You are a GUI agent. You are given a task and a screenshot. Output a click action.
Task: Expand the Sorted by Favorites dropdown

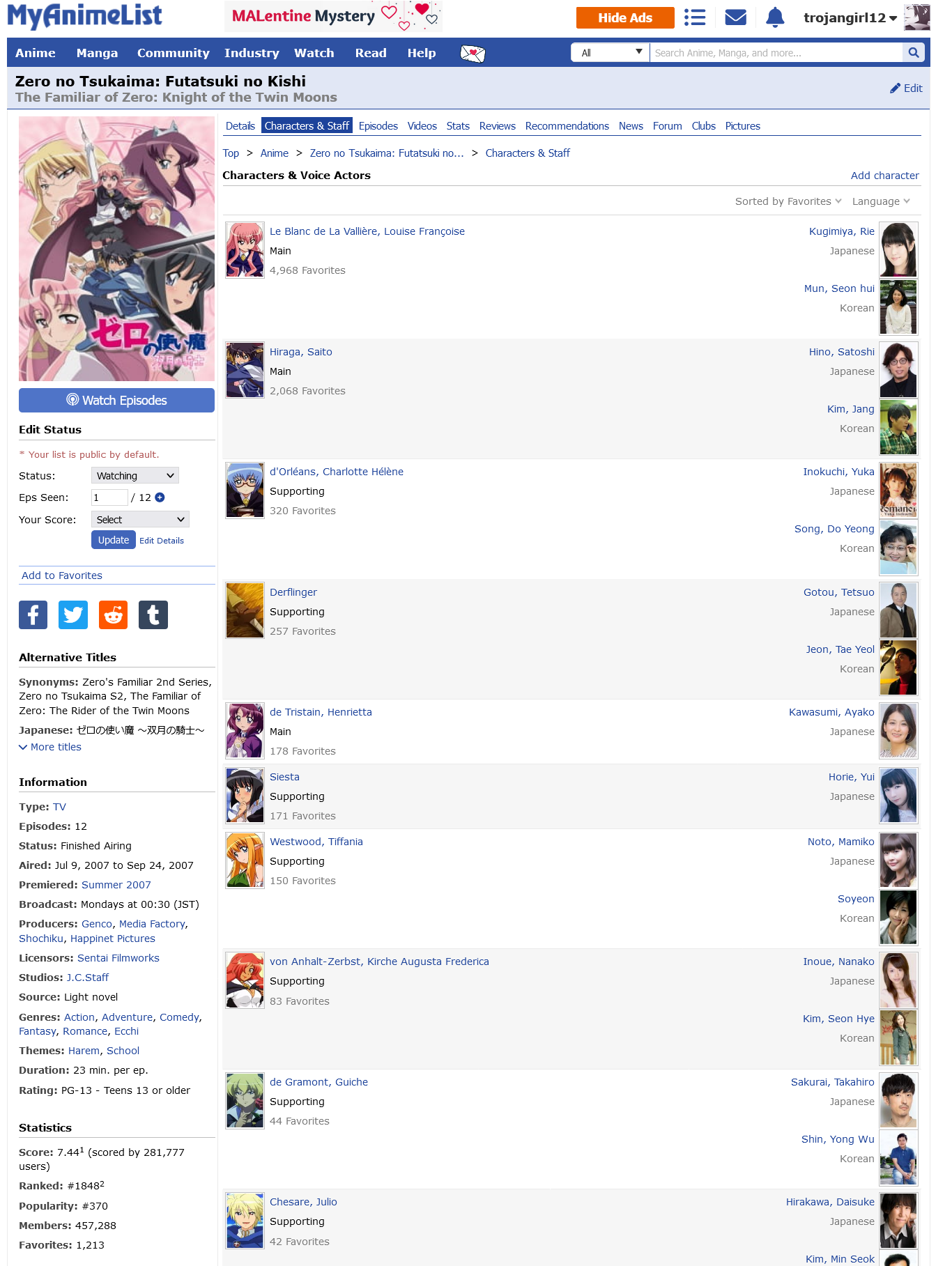coord(788,201)
